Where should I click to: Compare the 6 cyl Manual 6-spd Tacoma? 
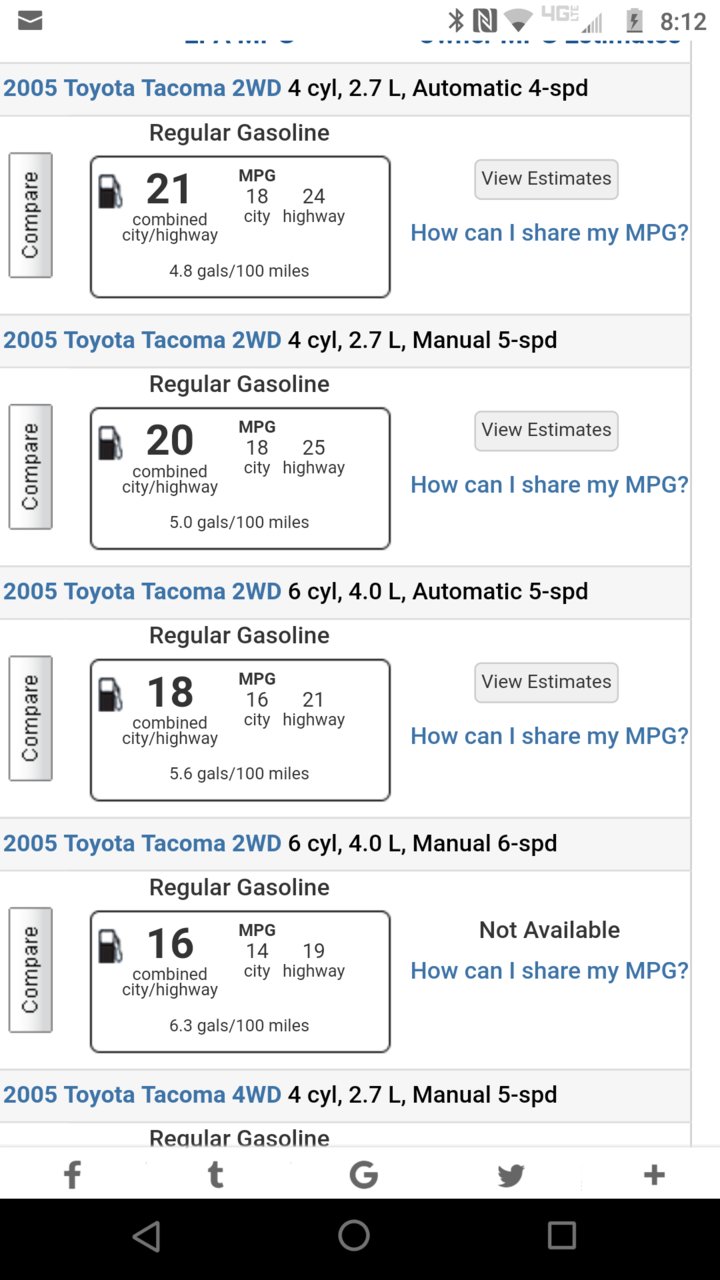point(30,970)
